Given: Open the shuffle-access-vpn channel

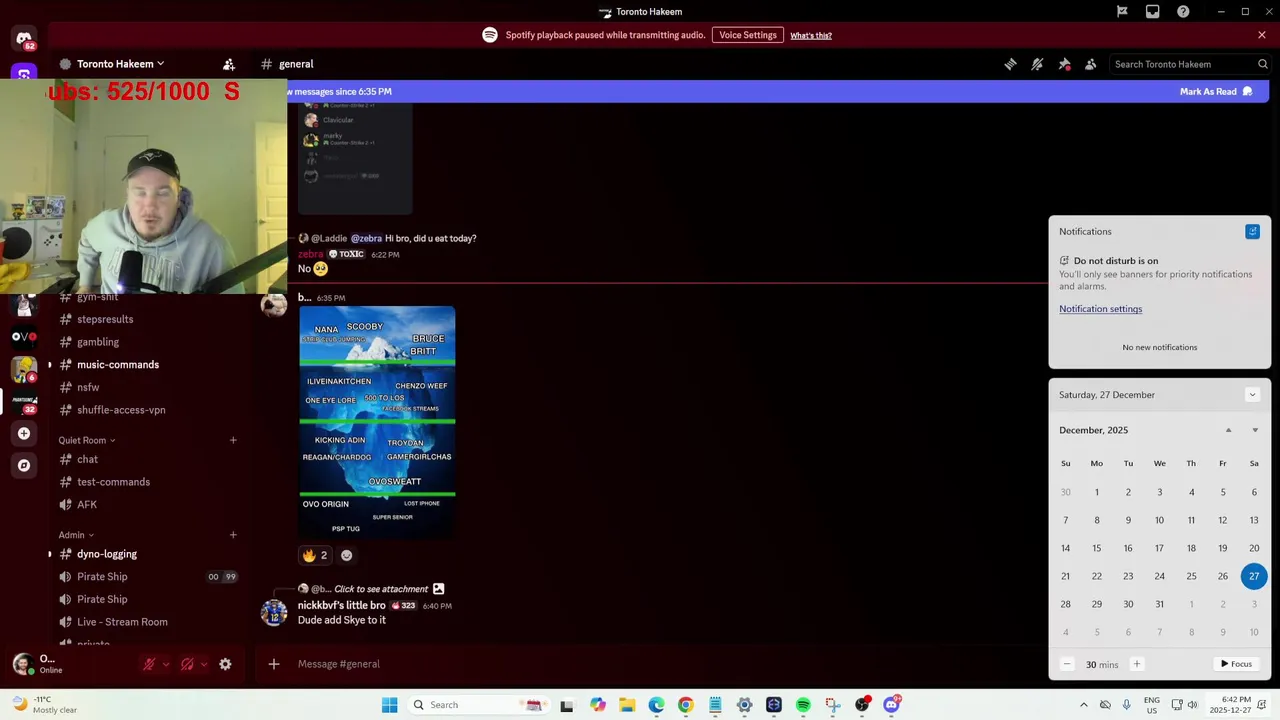Looking at the screenshot, I should point(121,410).
